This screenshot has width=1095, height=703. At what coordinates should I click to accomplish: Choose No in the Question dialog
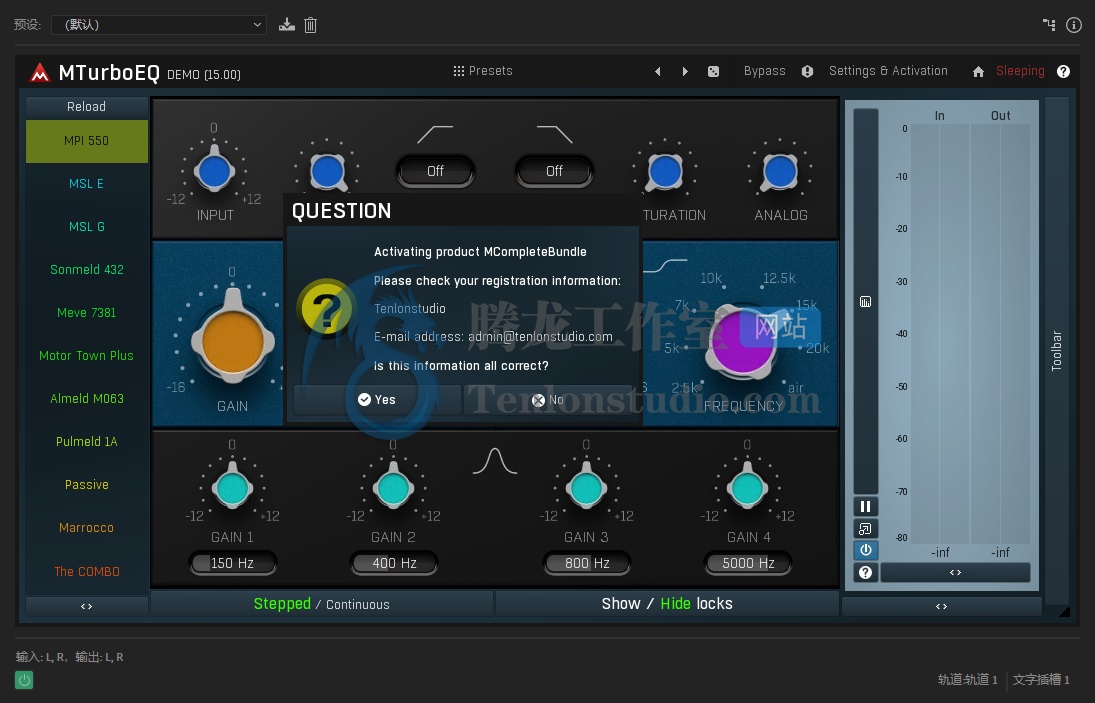548,400
